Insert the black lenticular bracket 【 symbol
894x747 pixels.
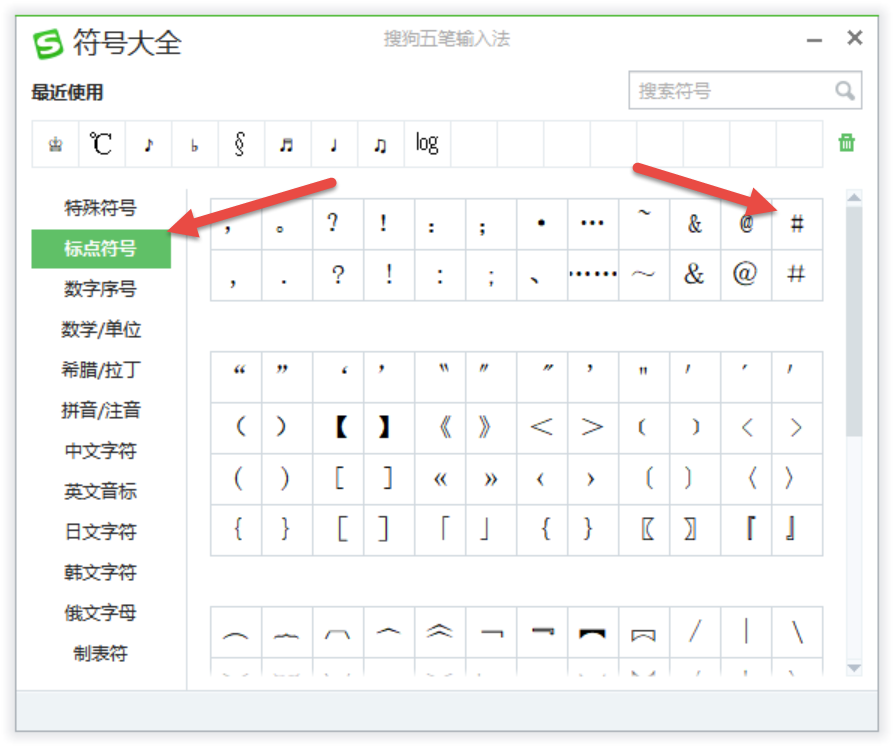[338, 428]
